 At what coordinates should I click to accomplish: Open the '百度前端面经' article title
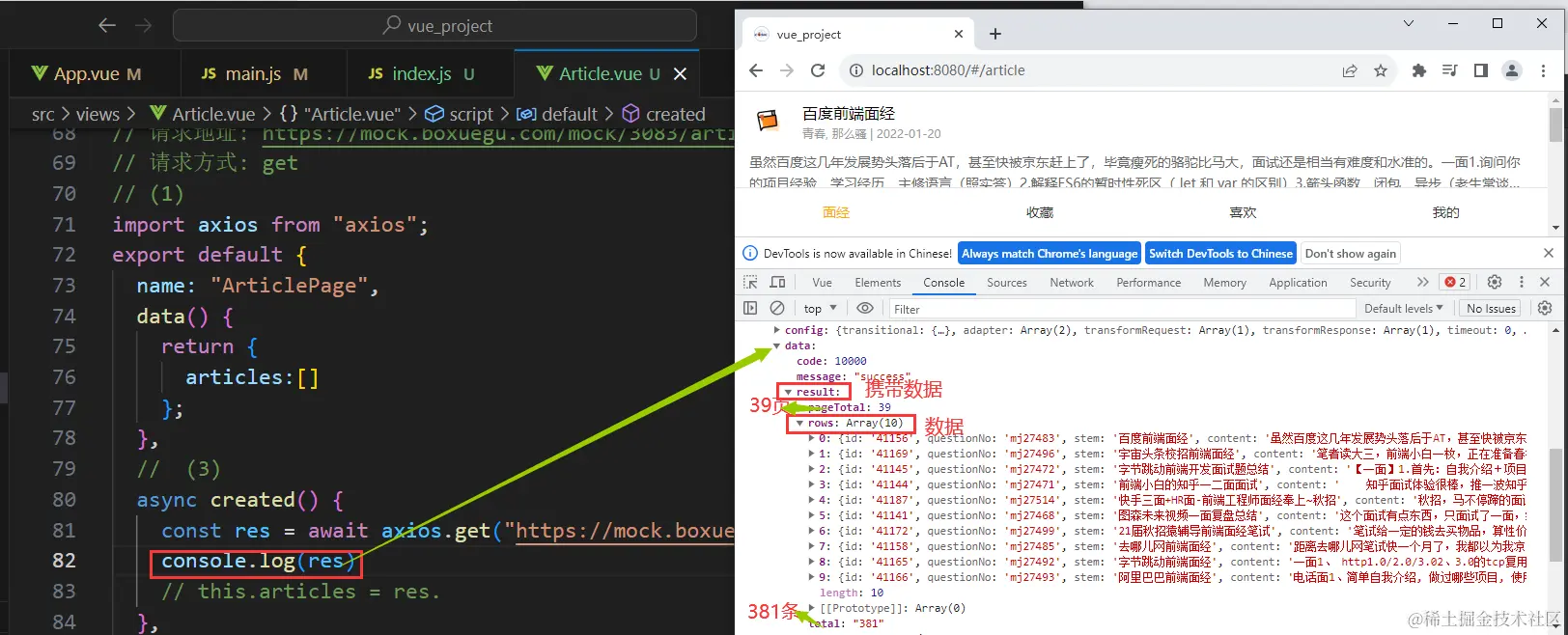[x=849, y=113]
